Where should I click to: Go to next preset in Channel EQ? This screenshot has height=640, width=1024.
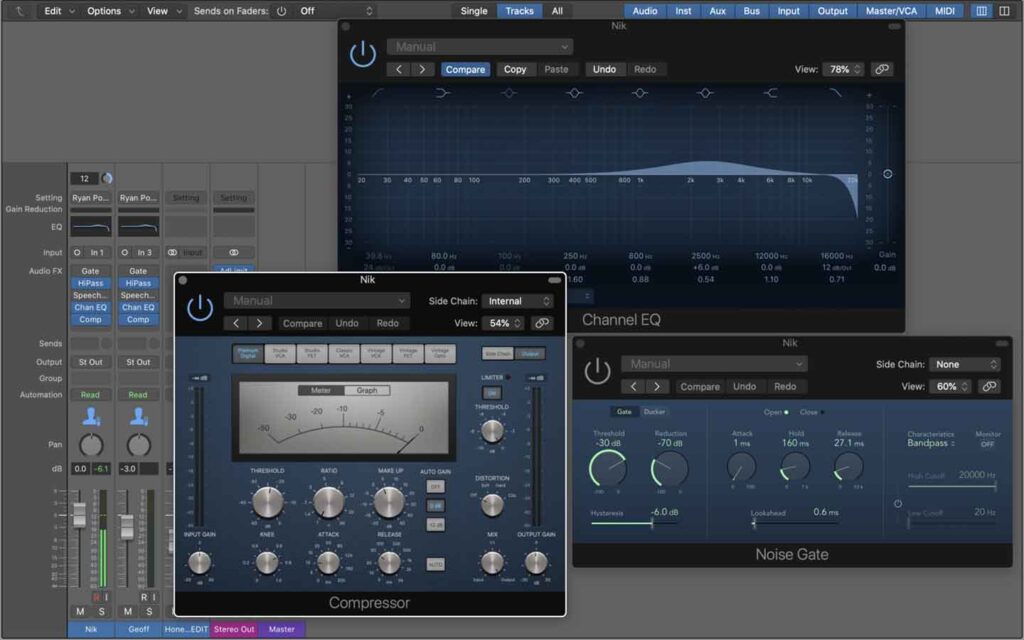tap(423, 69)
